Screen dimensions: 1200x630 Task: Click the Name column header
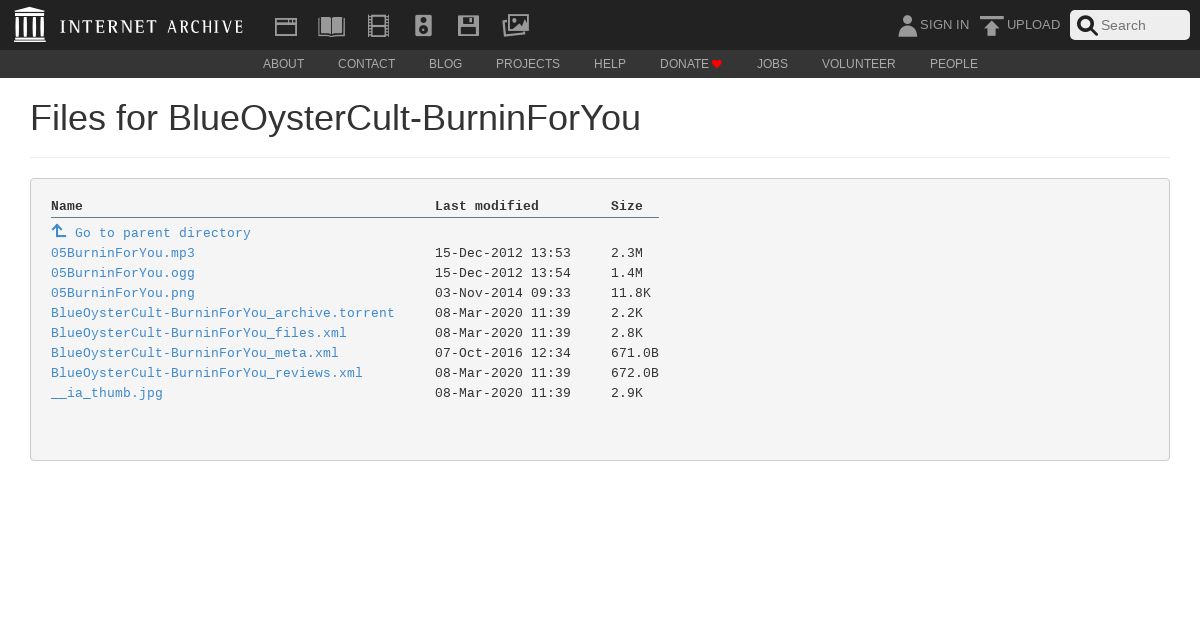pyautogui.click(x=67, y=206)
